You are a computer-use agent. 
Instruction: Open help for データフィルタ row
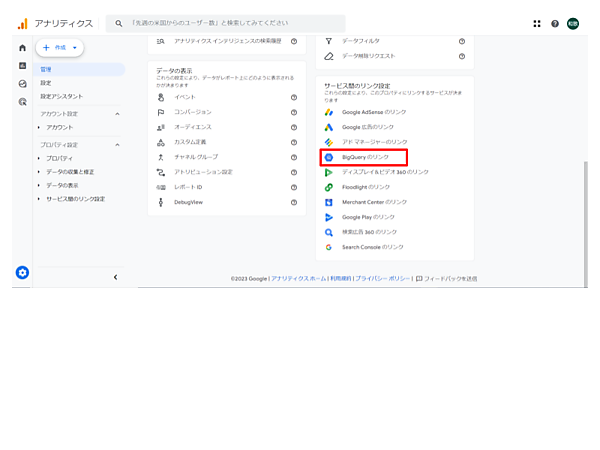pyautogui.click(x=462, y=41)
